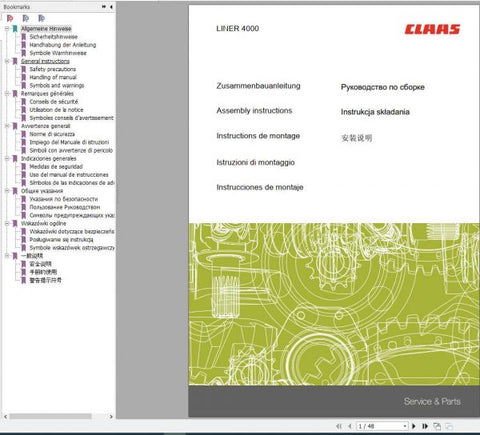Click the bookmarks horizontal scrollbar thumb
This screenshot has width=480, height=435.
(x=50, y=416)
